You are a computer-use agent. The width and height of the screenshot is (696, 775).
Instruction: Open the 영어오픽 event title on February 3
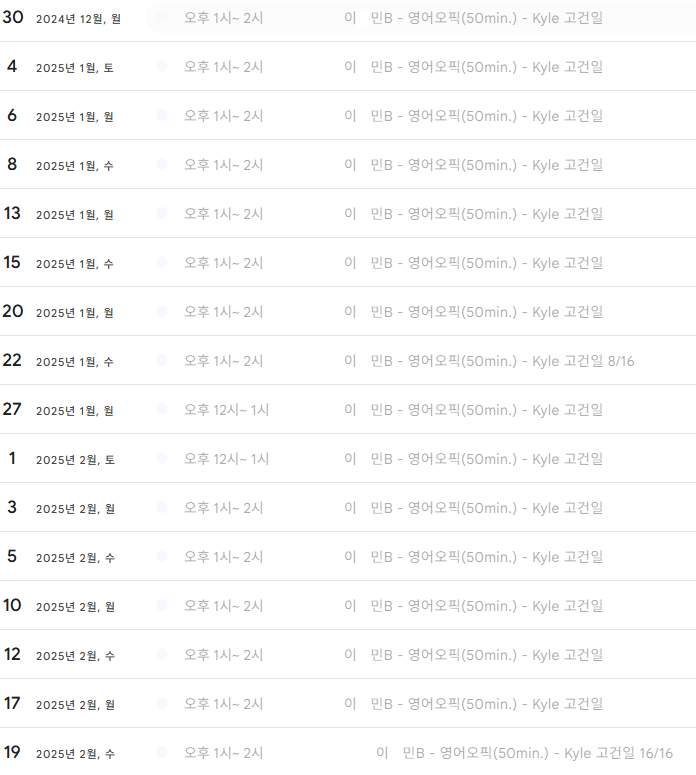(x=486, y=508)
